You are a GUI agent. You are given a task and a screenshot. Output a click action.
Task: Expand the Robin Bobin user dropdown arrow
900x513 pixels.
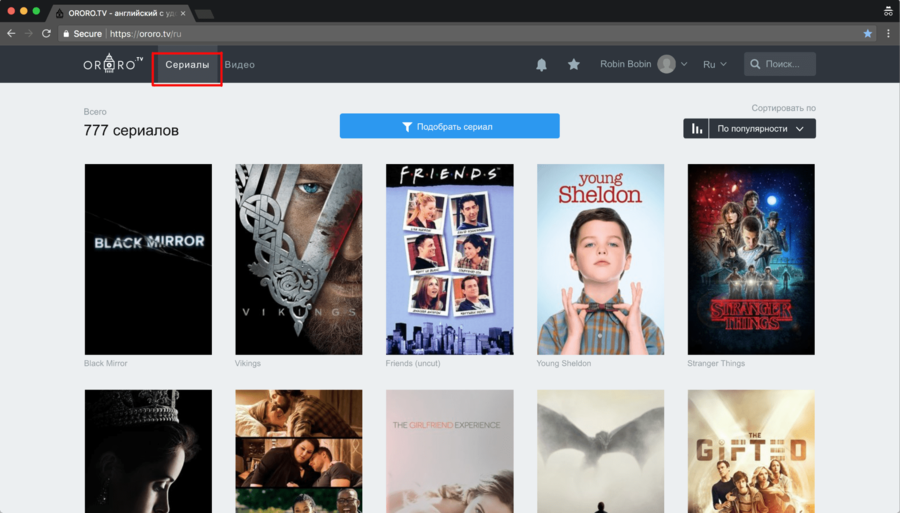pos(684,64)
